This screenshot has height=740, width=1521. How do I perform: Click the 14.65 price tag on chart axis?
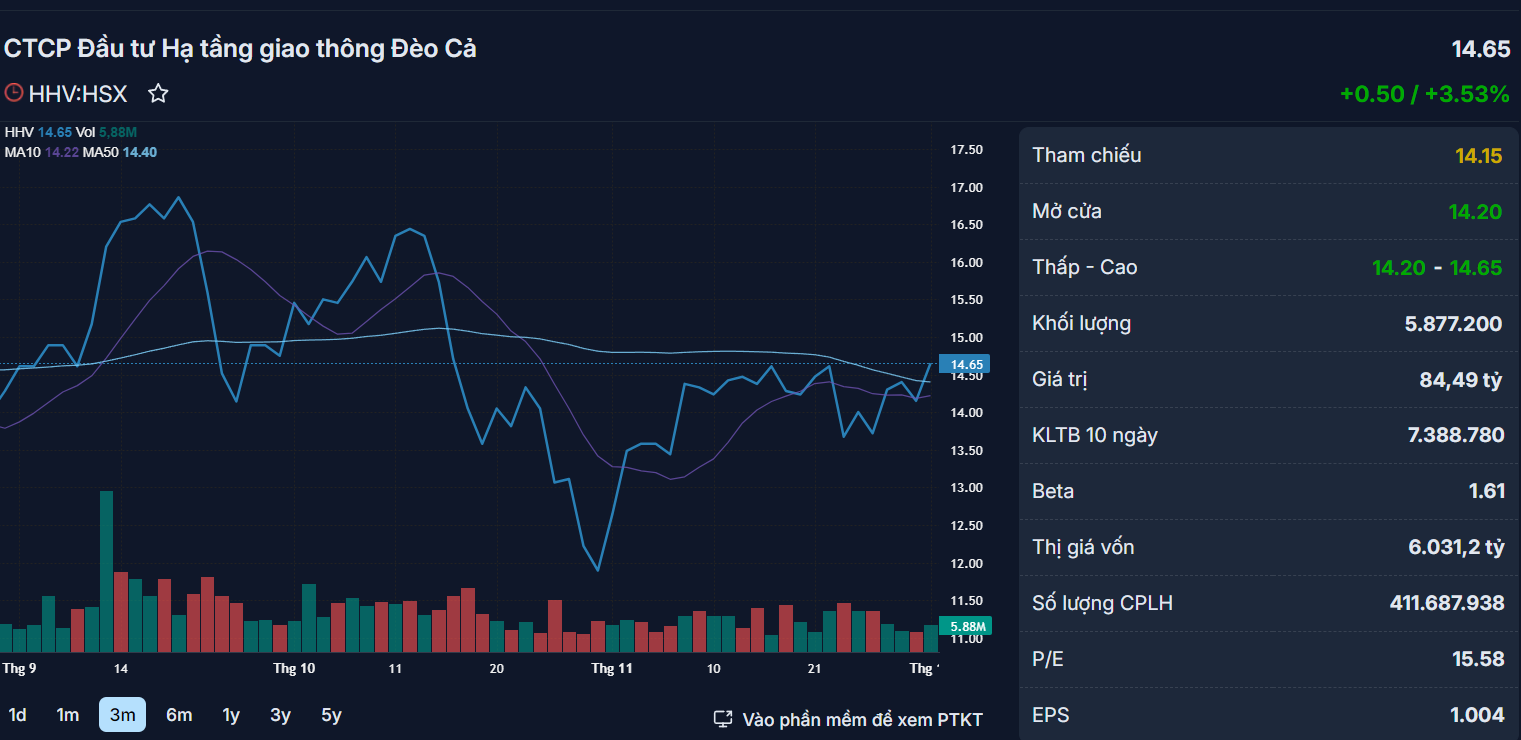click(964, 364)
